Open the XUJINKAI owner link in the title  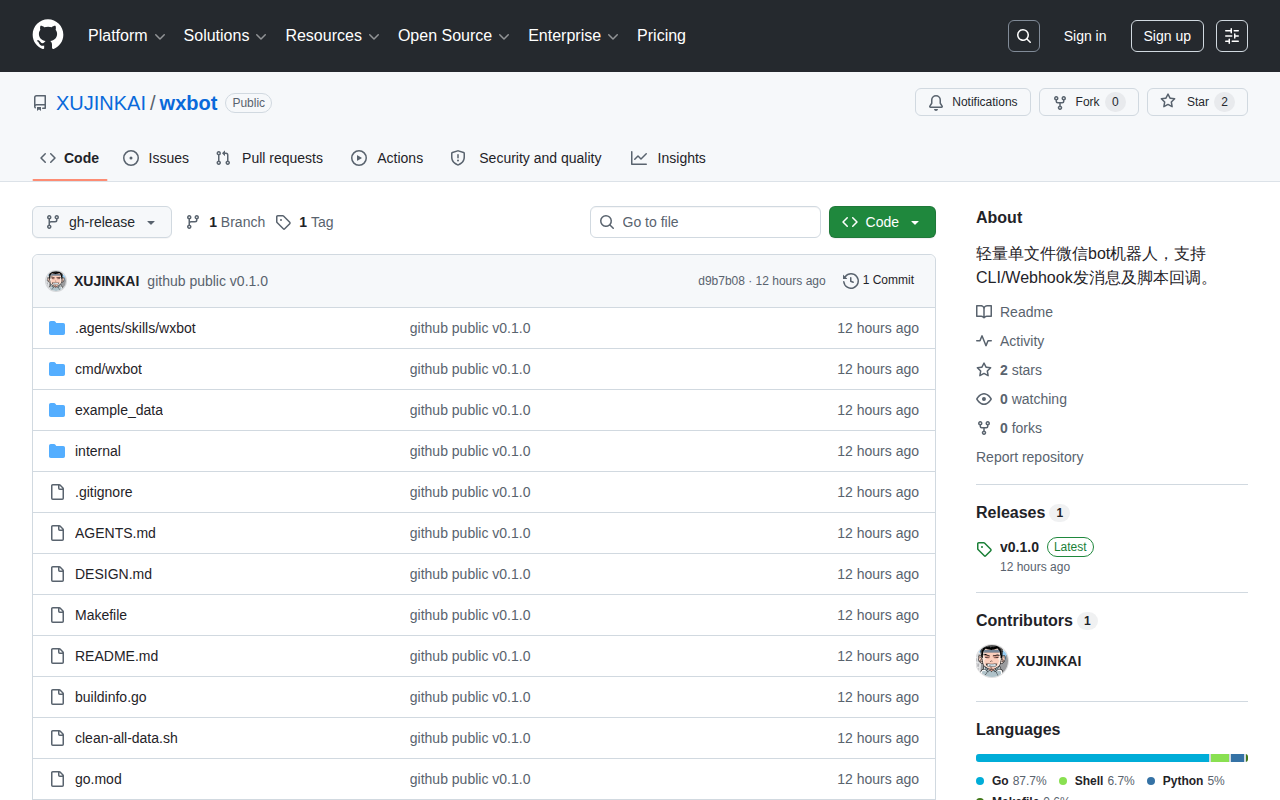pos(101,103)
